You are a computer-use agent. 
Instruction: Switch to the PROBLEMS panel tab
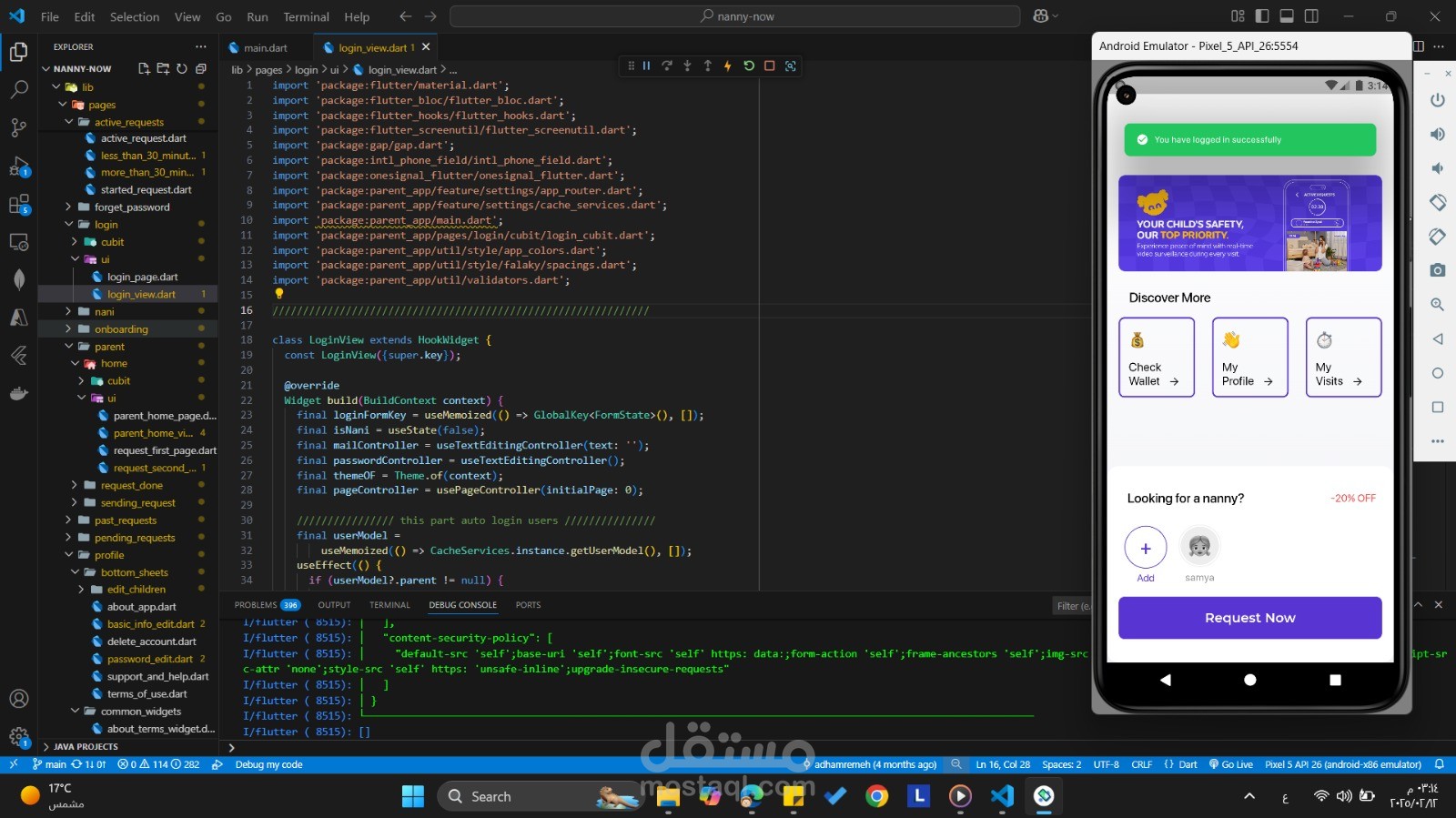click(x=267, y=605)
